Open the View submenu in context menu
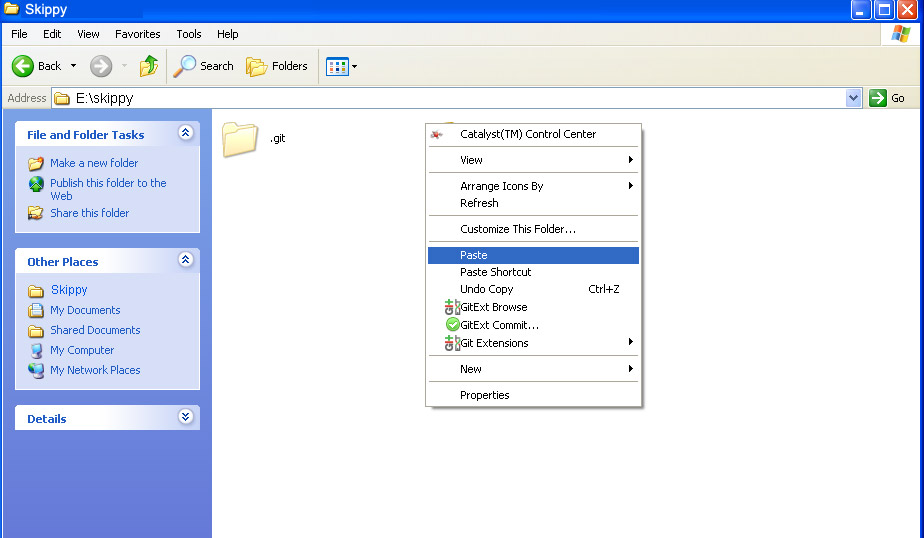924x538 pixels. [533, 160]
